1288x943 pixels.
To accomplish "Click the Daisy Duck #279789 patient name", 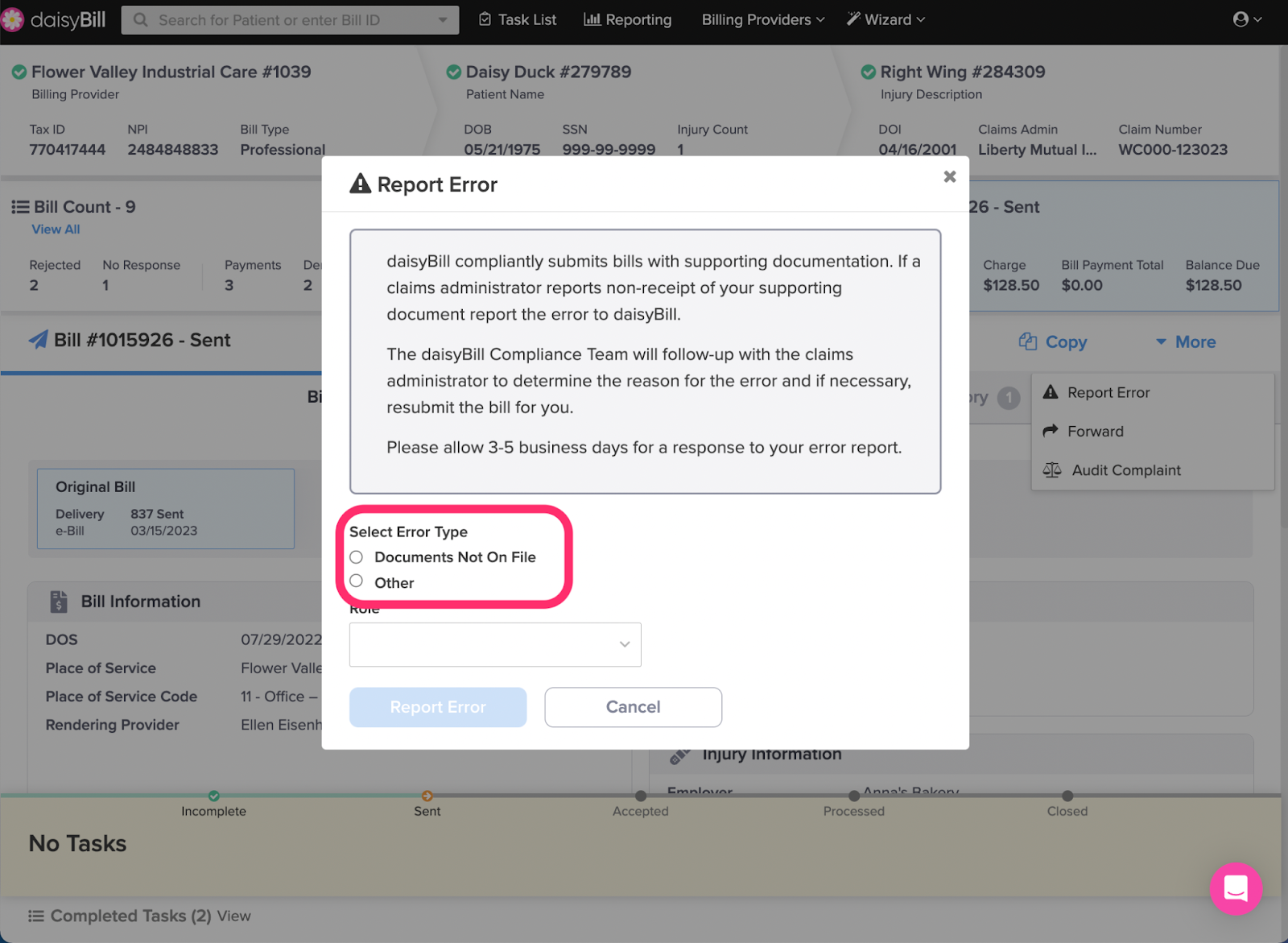I will tap(548, 72).
